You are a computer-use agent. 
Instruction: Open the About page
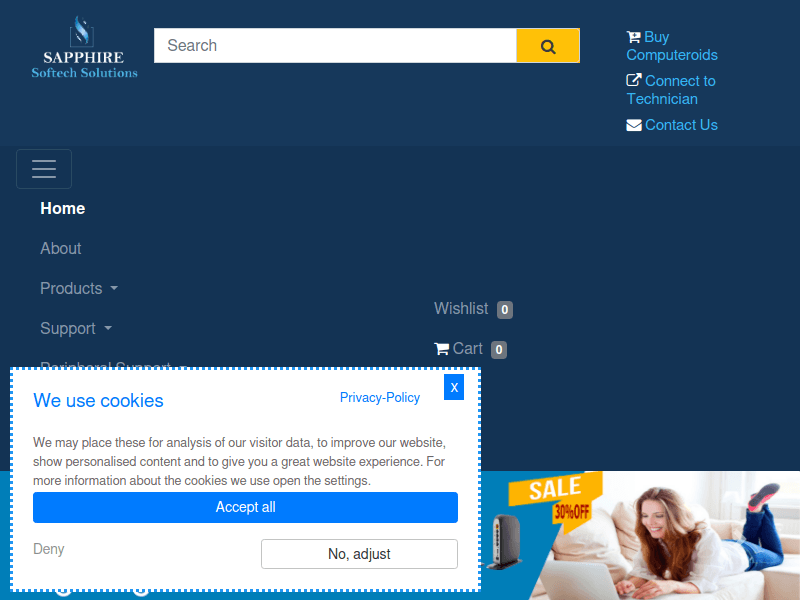coord(61,248)
